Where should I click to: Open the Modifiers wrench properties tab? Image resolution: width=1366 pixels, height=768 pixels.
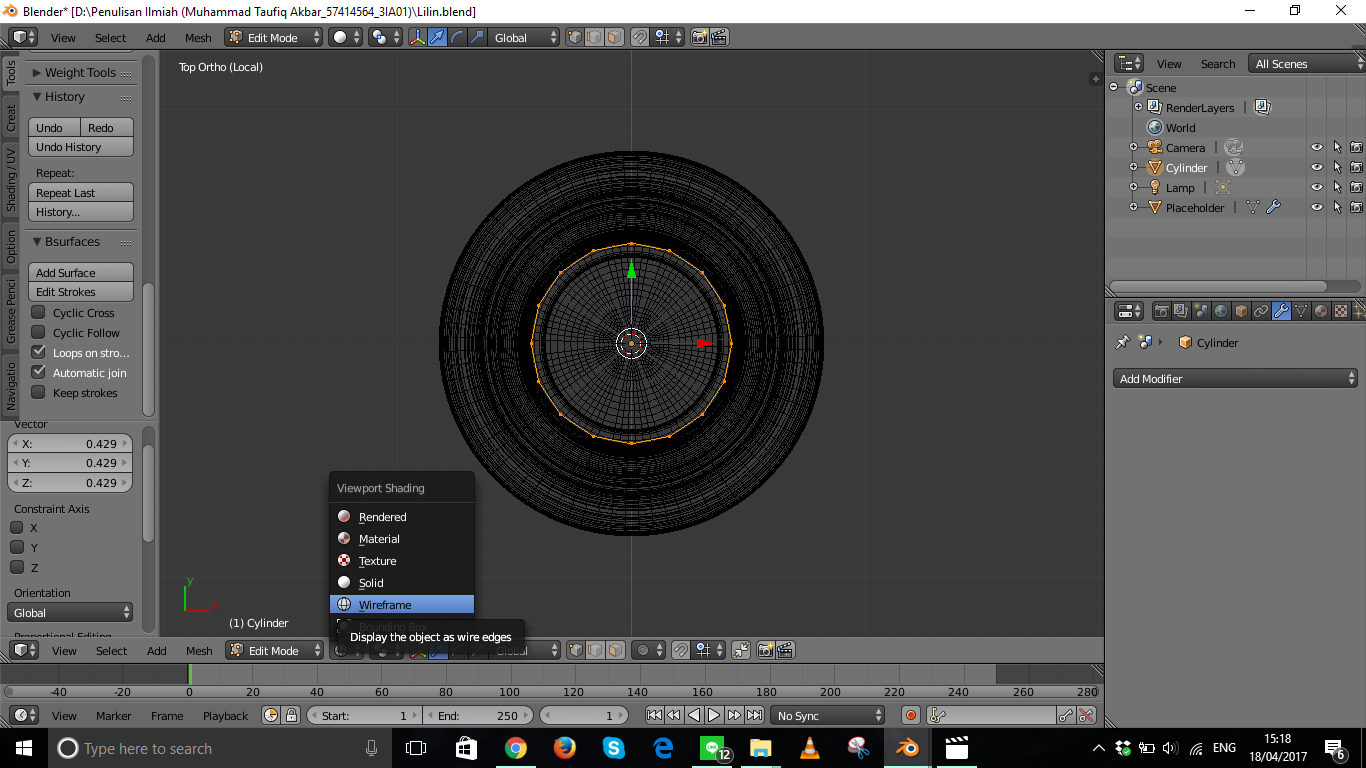(1281, 311)
